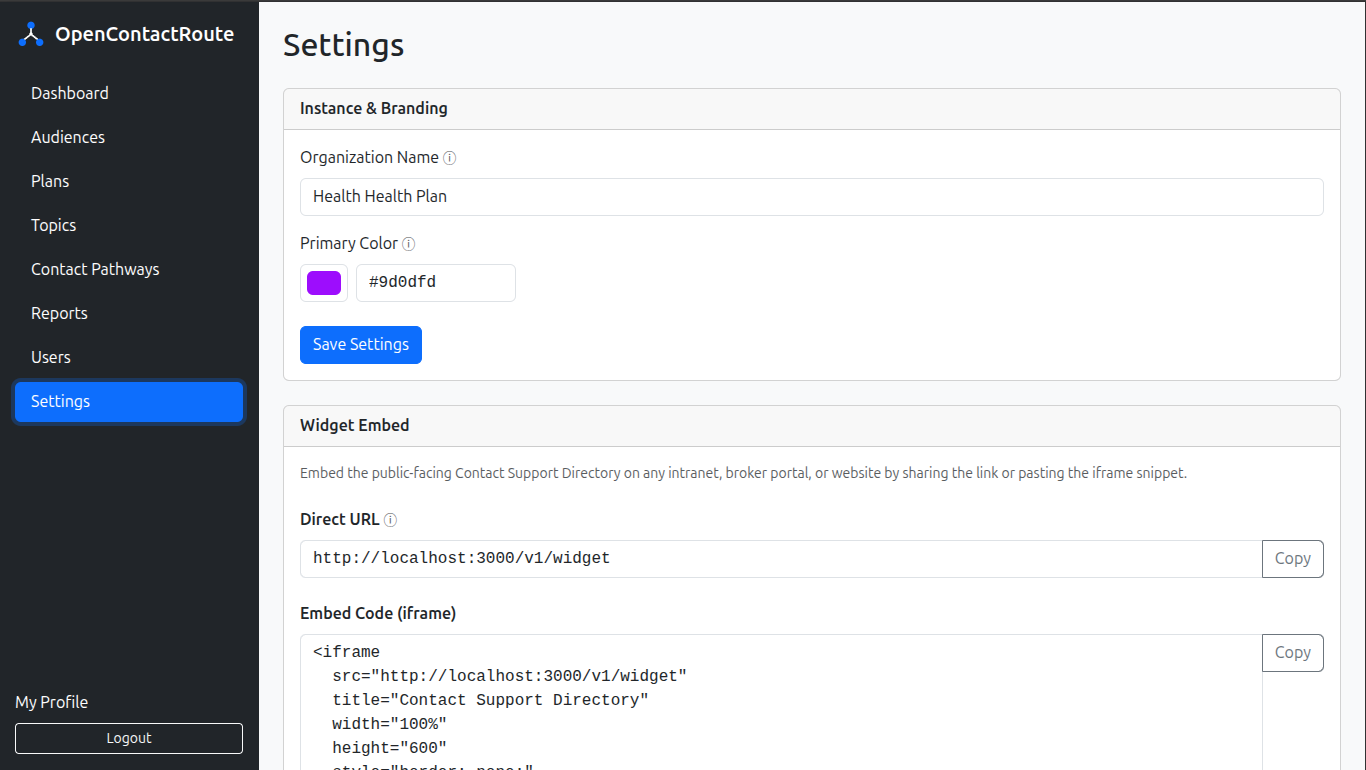
Task: Log out using the Logout button
Action: tap(128, 738)
